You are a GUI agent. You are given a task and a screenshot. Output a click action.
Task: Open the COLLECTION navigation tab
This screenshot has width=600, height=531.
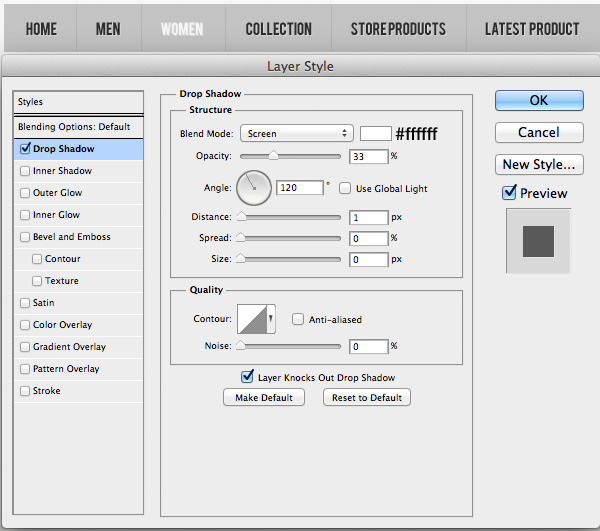[279, 29]
